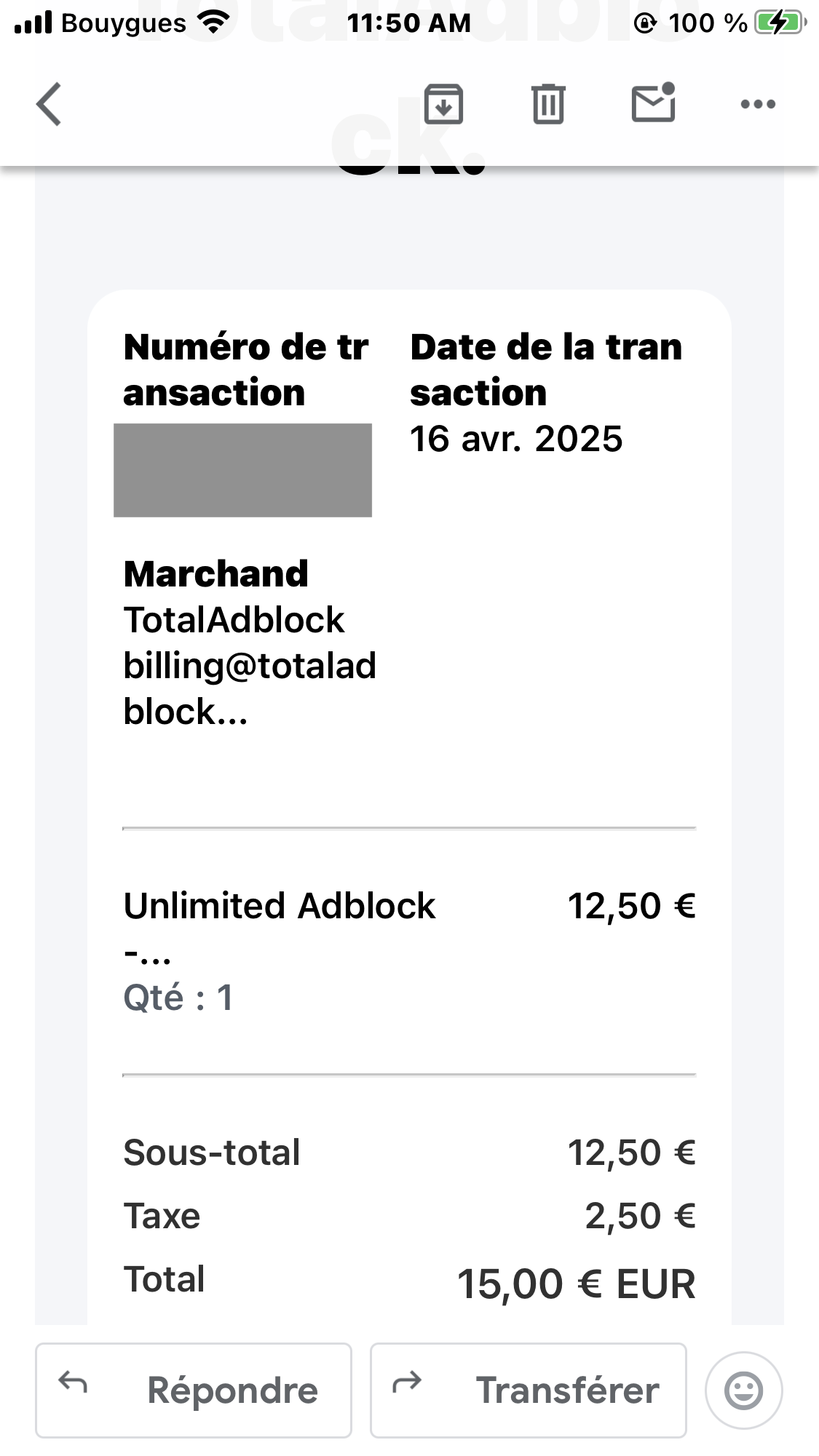Tap the 11:50 AM clock
This screenshot has height=1456, width=819.
pyautogui.click(x=409, y=23)
